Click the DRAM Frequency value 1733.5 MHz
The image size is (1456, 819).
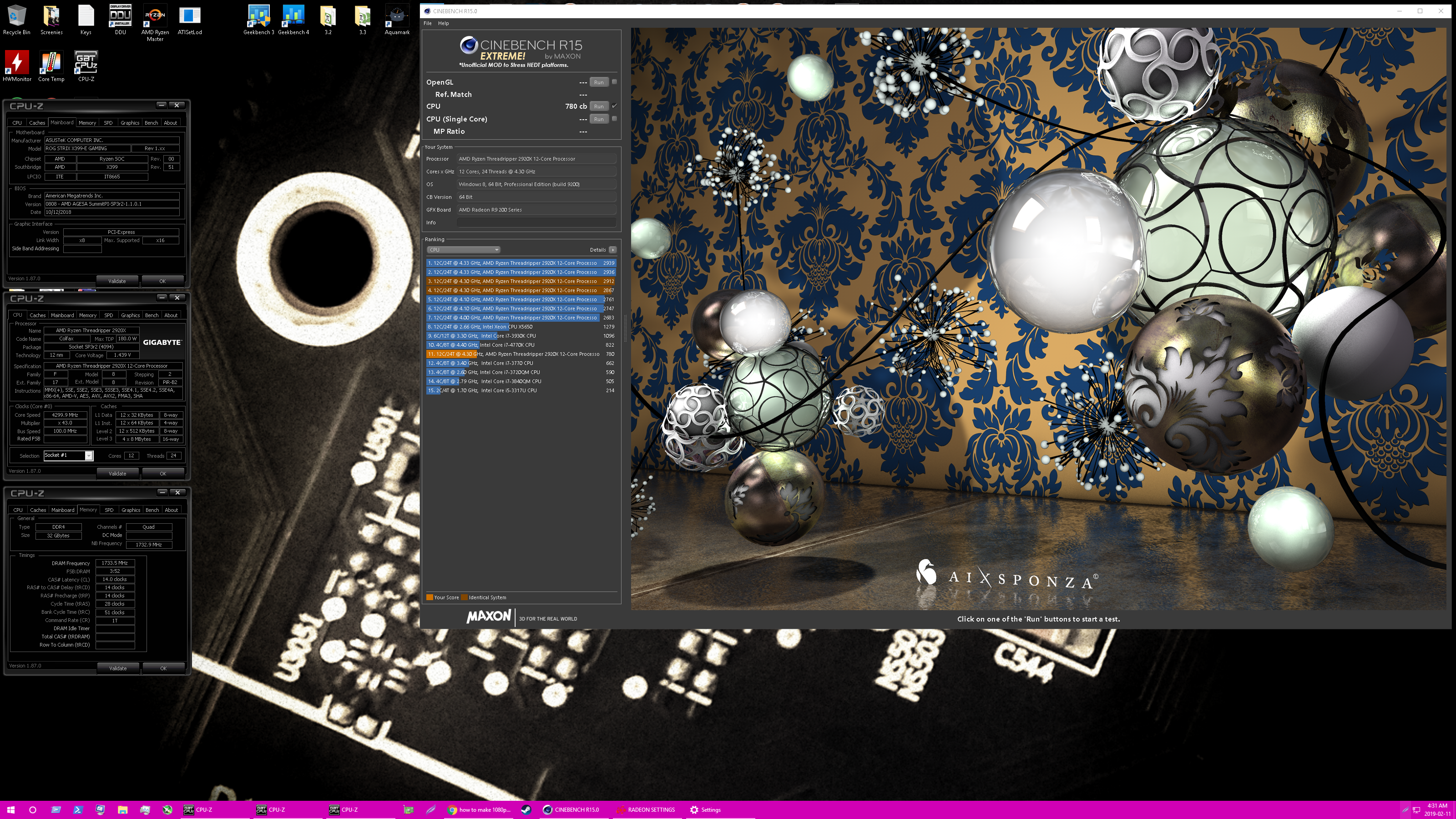pyautogui.click(x=115, y=563)
